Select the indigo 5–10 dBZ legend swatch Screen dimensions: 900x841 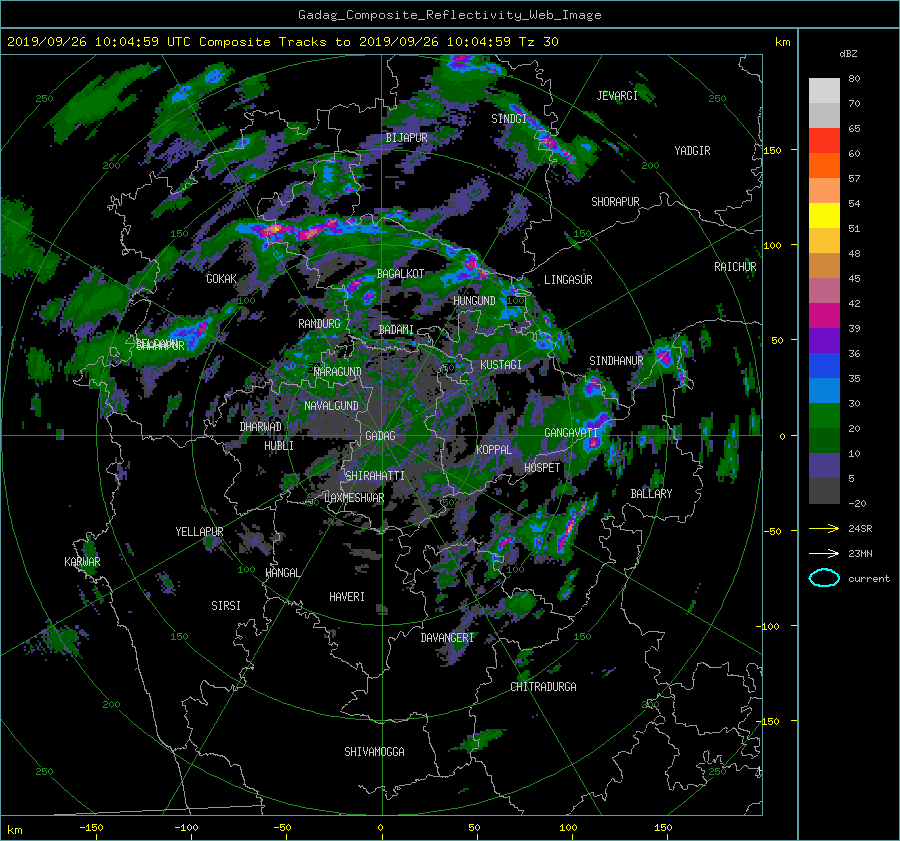click(x=824, y=466)
